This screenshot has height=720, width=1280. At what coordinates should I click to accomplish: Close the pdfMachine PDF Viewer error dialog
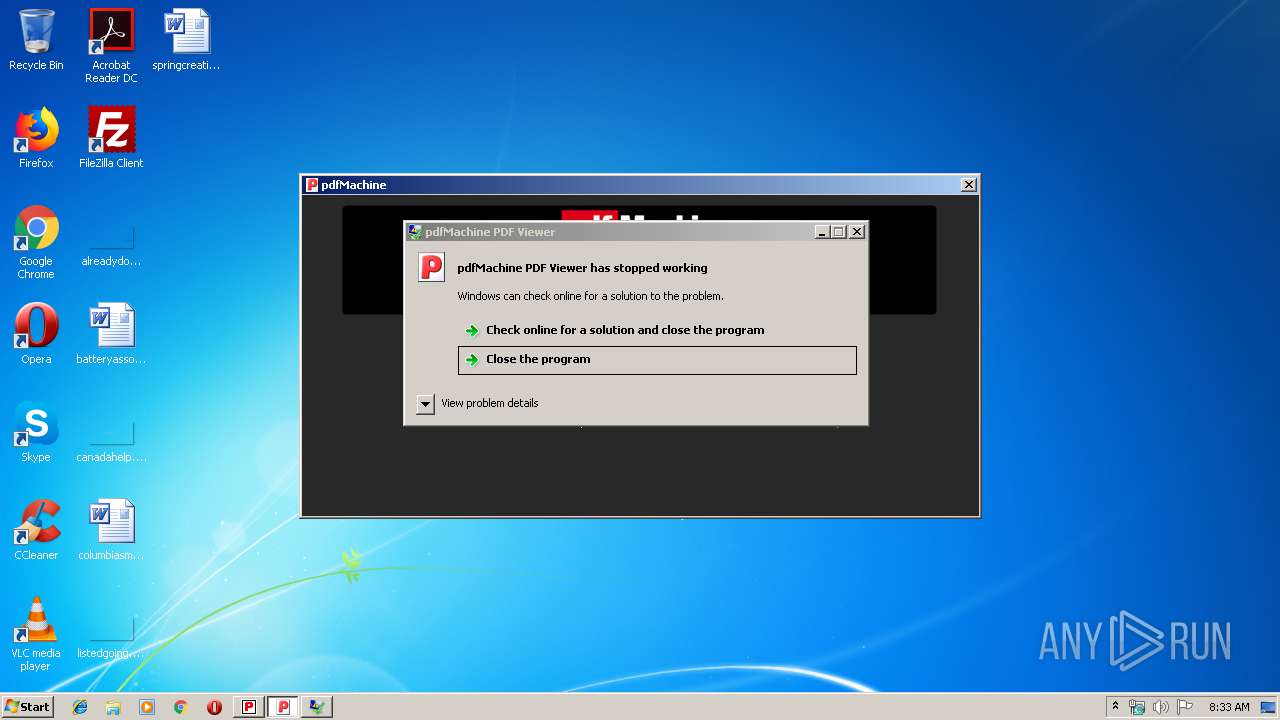coord(857,232)
